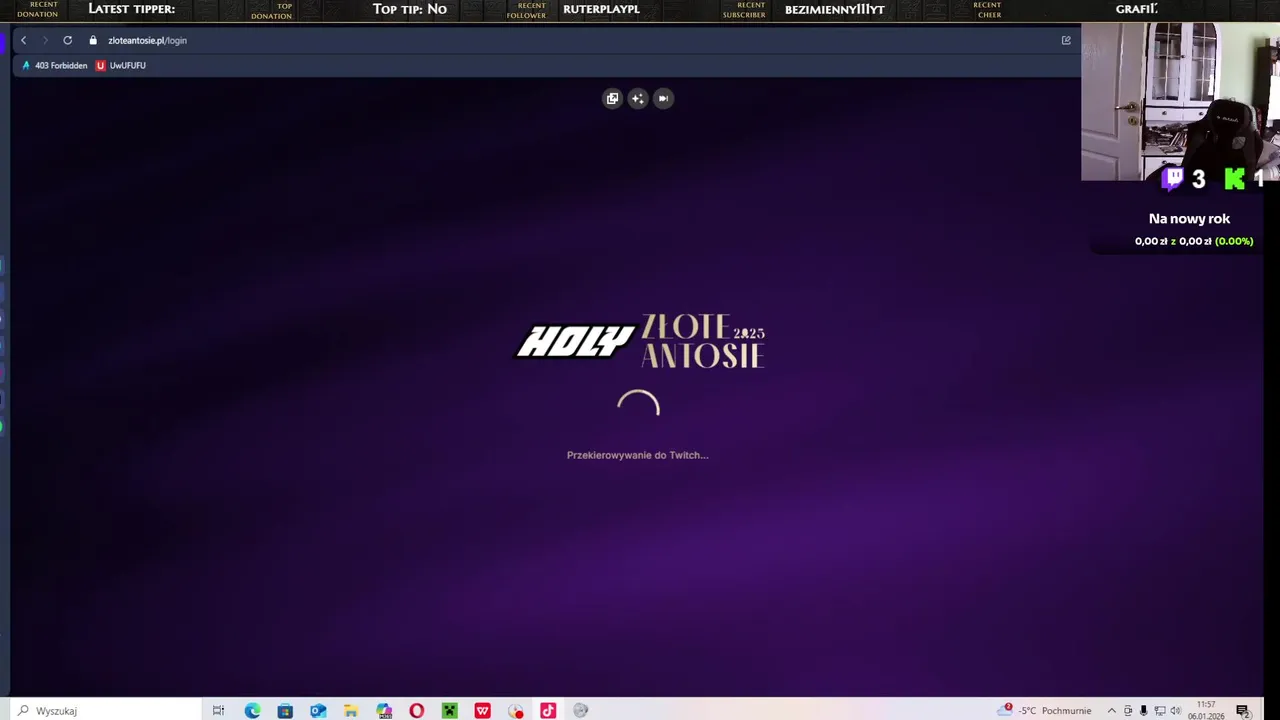Open Outlook from the taskbar
Screen dimensions: 1280x720
(318, 711)
